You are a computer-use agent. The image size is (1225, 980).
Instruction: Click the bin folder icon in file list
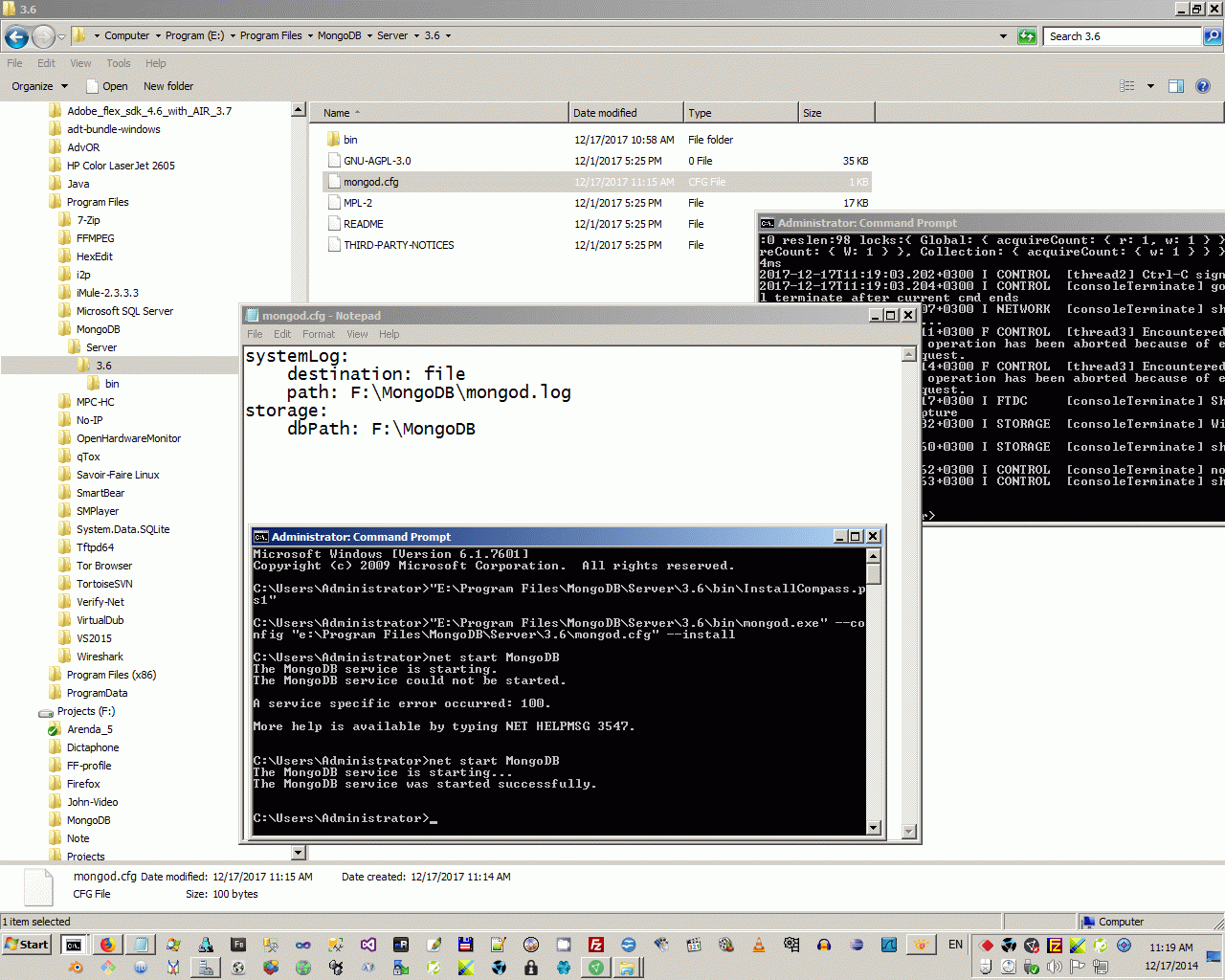pos(334,140)
